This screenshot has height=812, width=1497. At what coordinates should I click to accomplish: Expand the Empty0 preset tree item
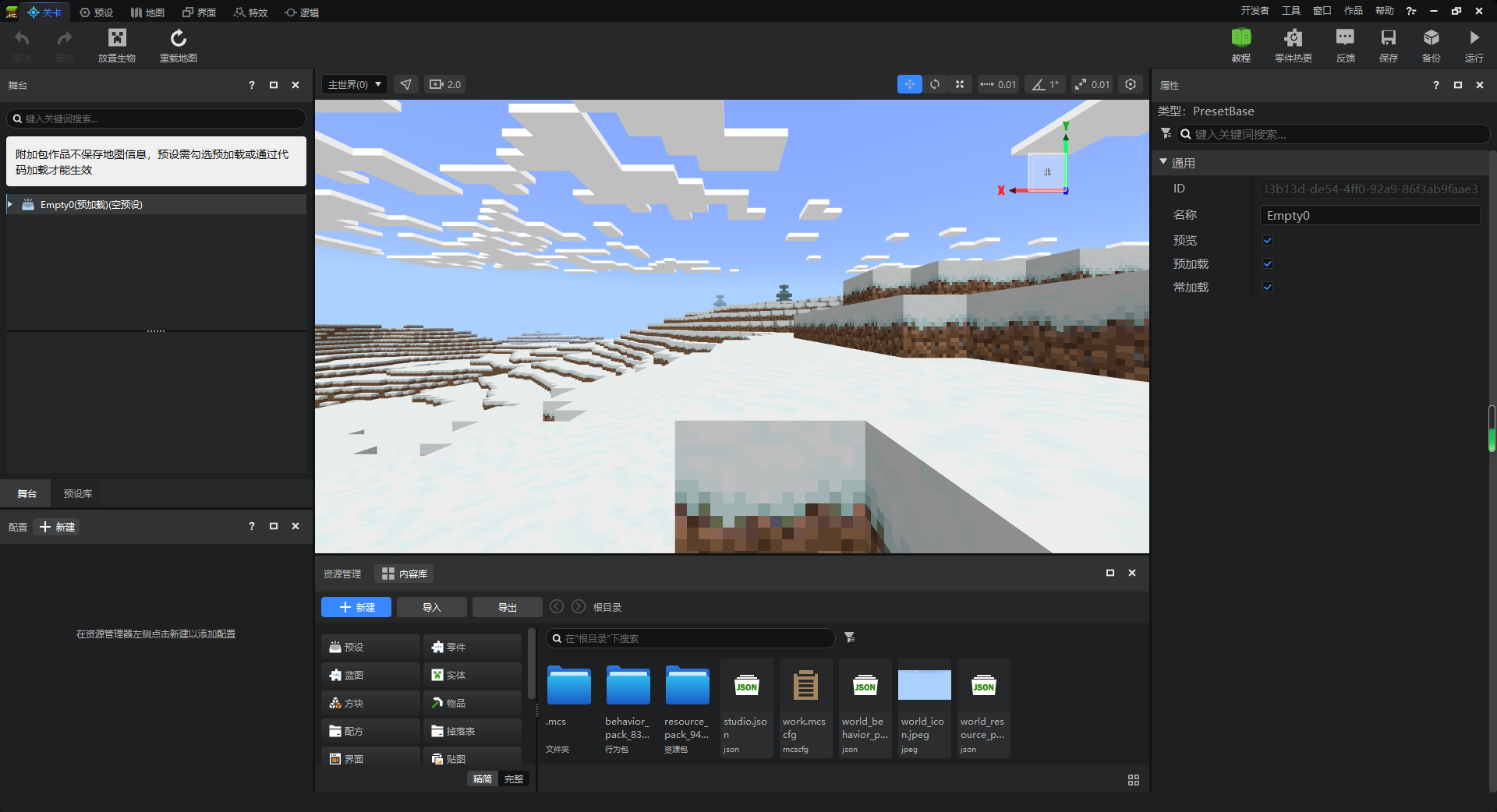click(x=10, y=205)
